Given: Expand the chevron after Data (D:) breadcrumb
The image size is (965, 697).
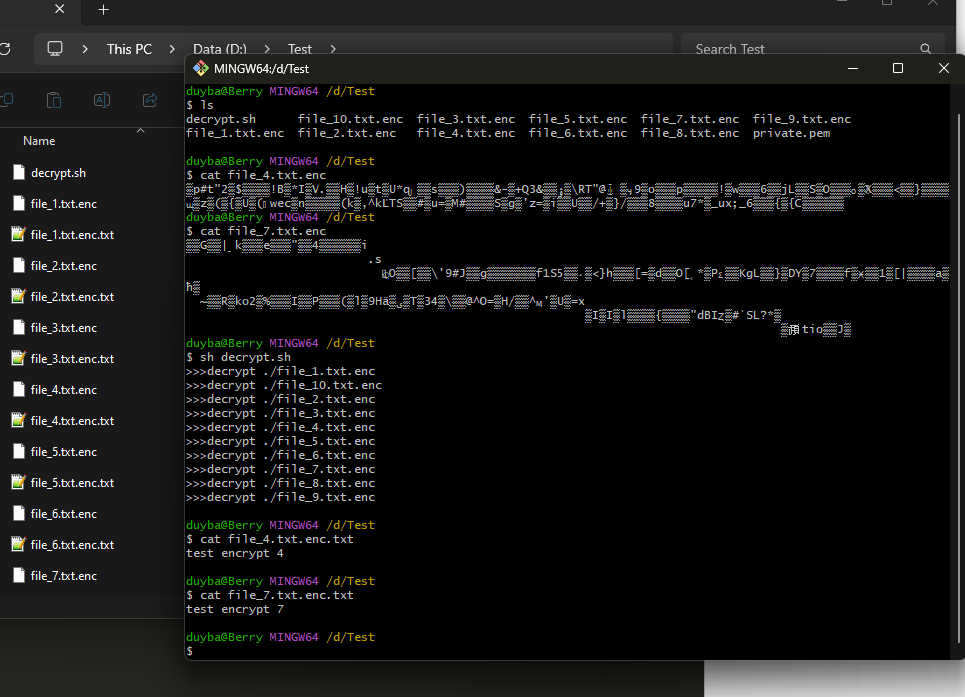Looking at the screenshot, I should pos(266,49).
